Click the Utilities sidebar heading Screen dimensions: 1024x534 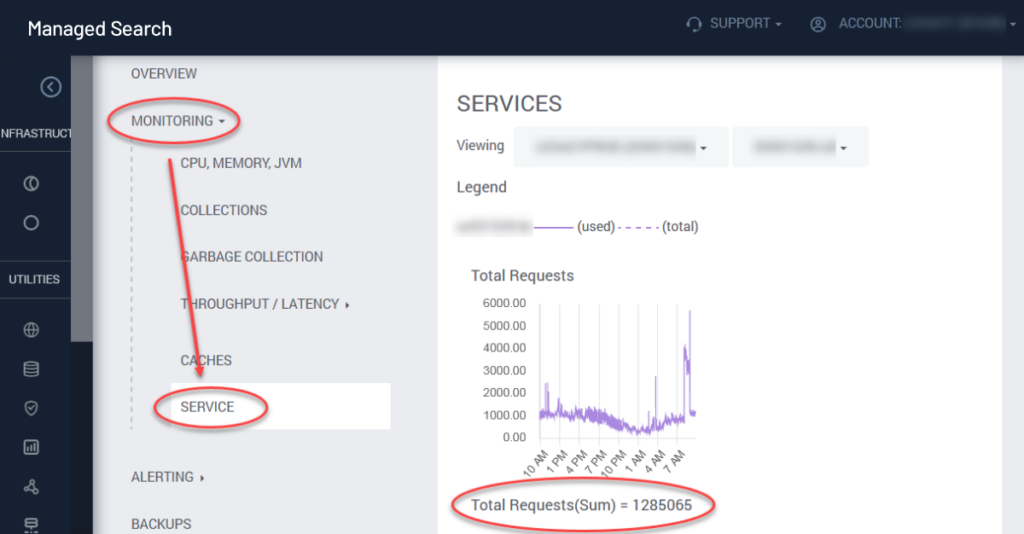point(34,279)
